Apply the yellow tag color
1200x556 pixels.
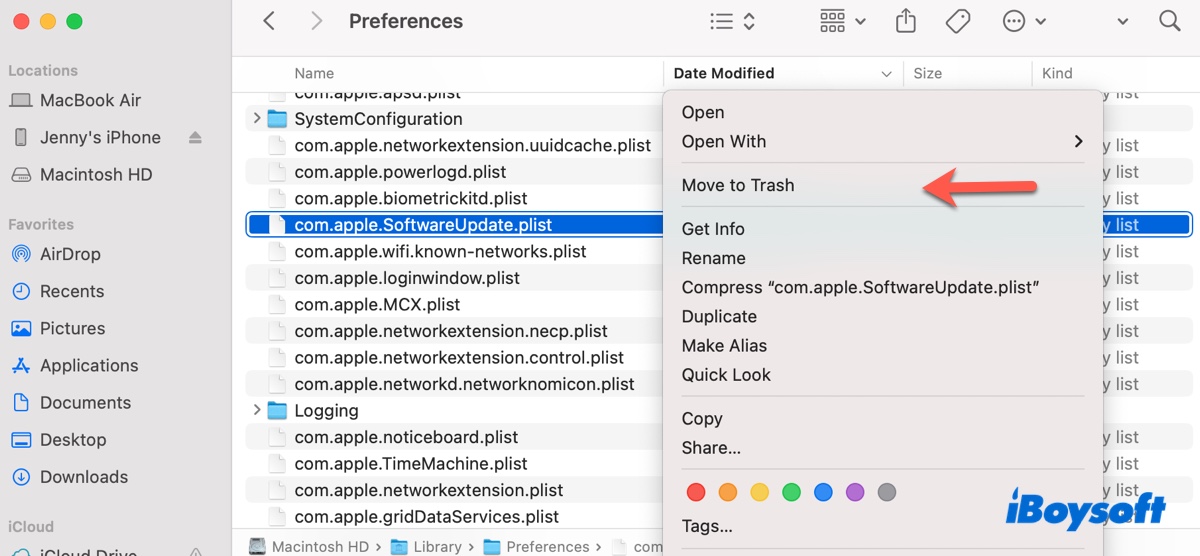pos(760,492)
